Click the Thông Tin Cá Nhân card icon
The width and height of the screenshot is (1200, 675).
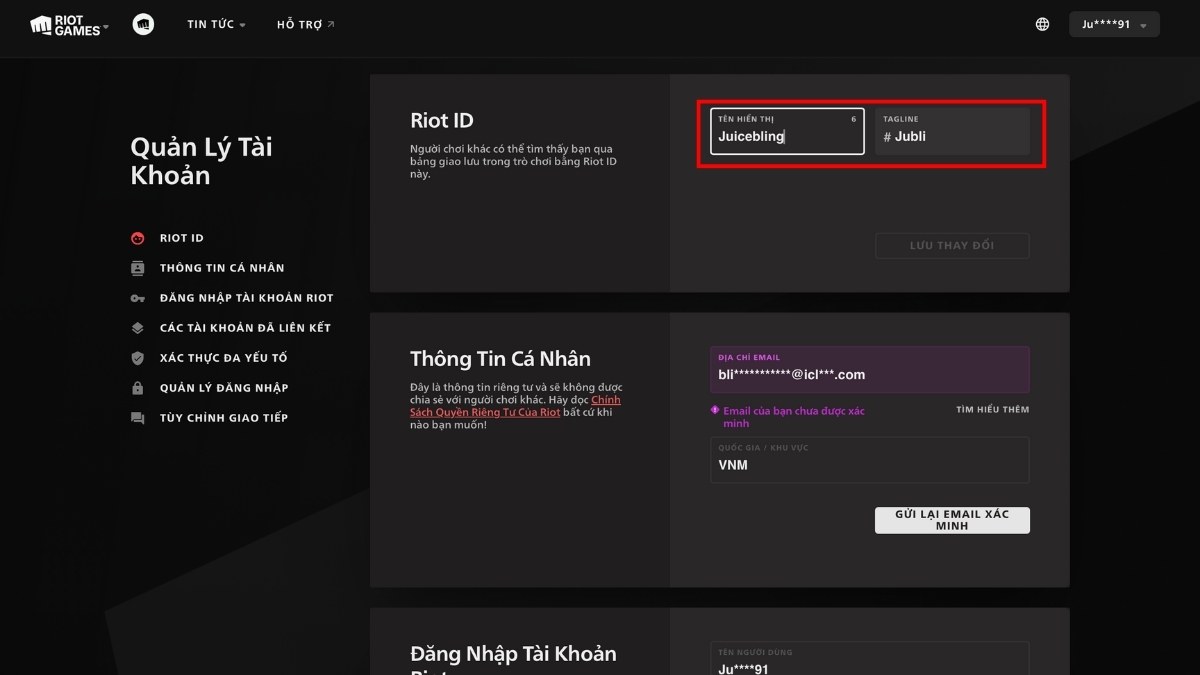coord(138,268)
